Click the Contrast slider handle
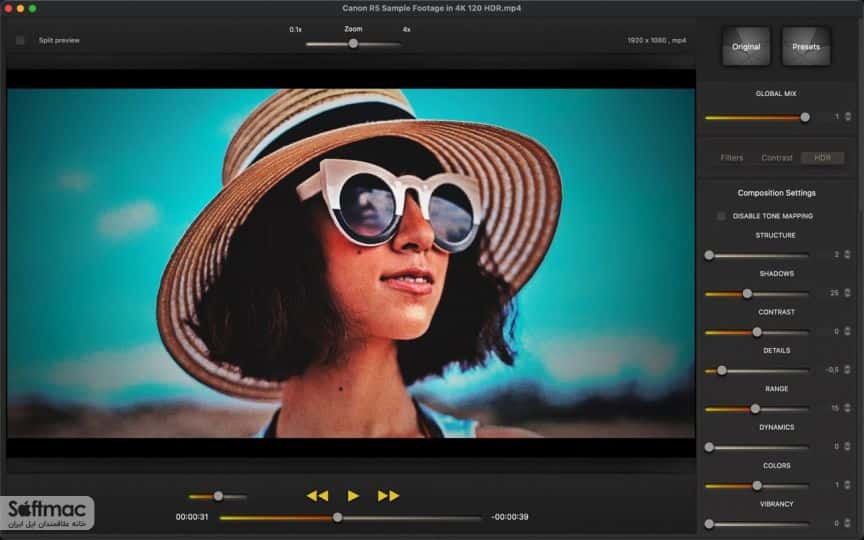The width and height of the screenshot is (864, 540). pyautogui.click(x=757, y=332)
